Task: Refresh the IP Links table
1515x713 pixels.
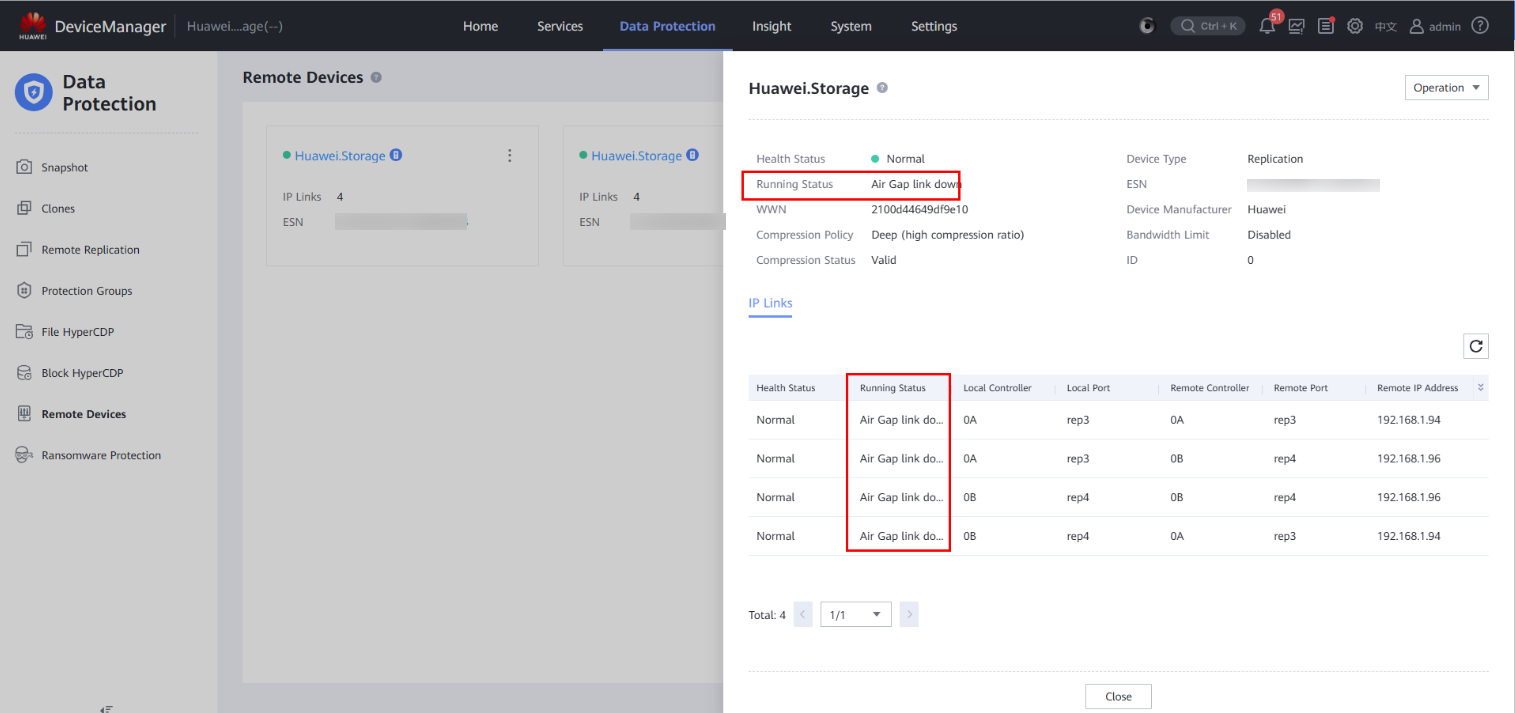Action: (x=1475, y=346)
